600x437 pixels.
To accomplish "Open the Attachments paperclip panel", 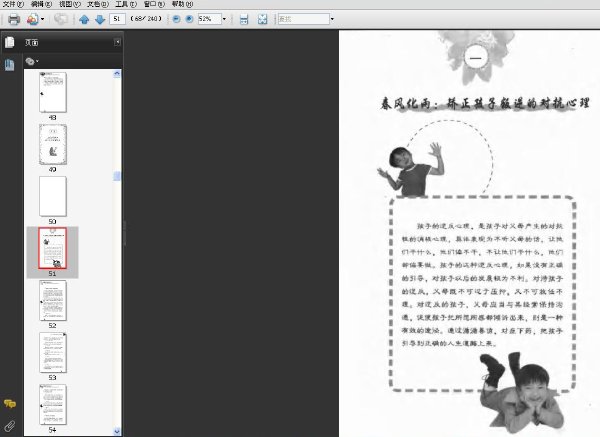I will 10,426.
